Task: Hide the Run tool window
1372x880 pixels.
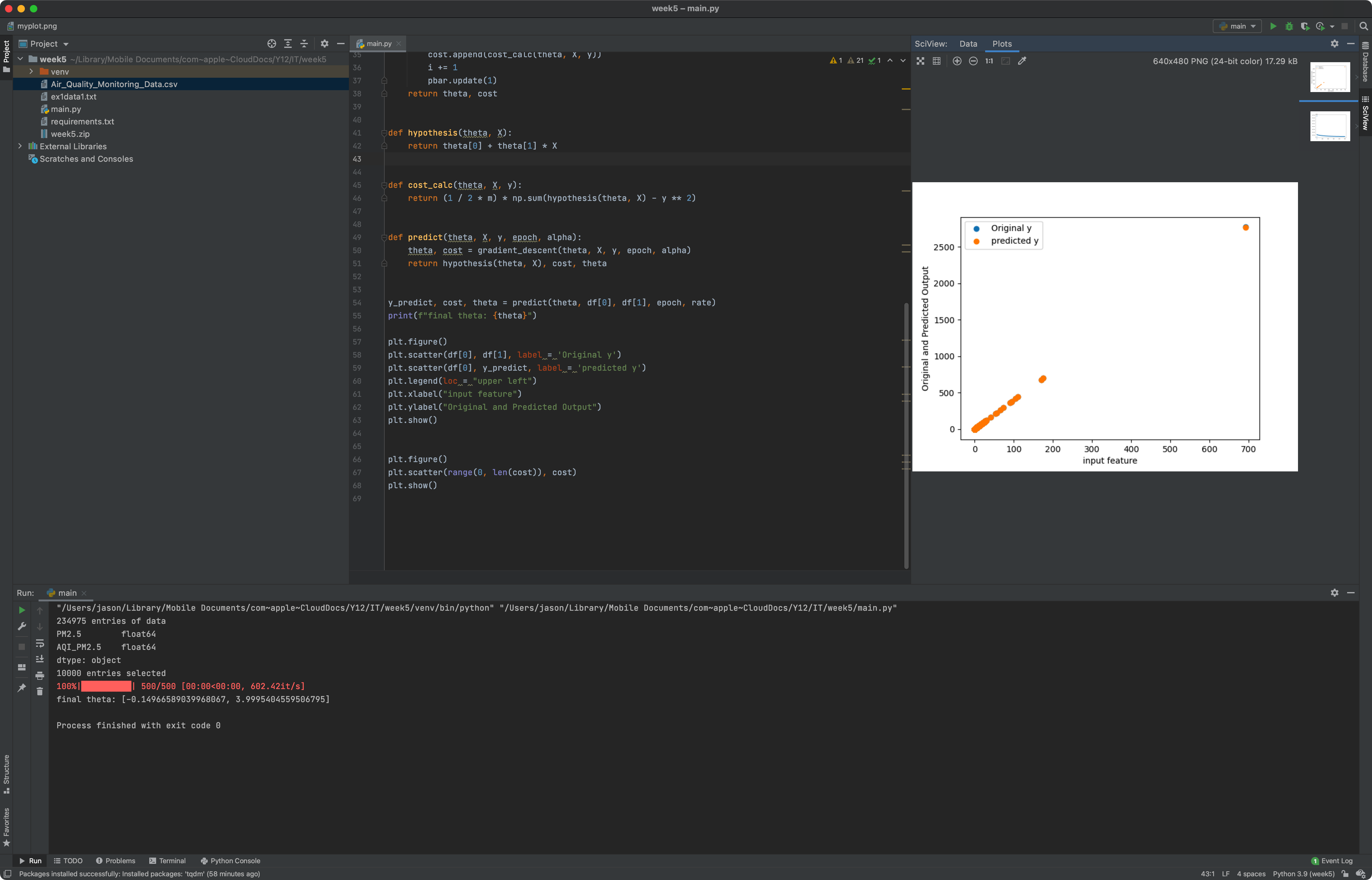Action: point(1351,593)
